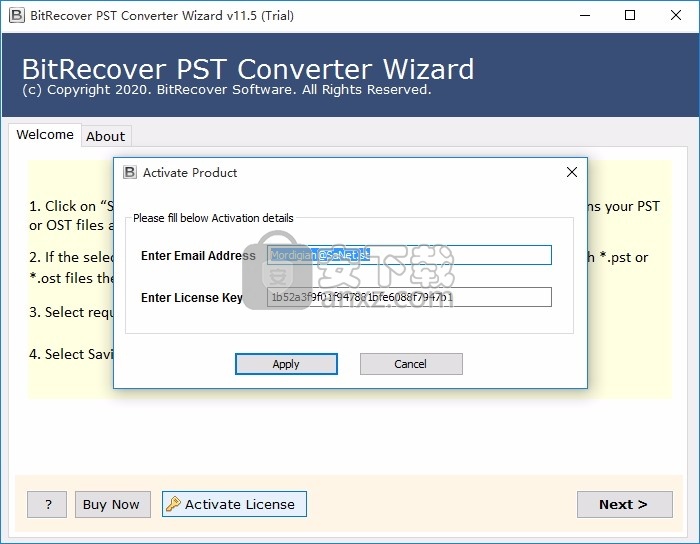Click the BitRecover app icon in title bar
The width and height of the screenshot is (700, 544).
click(x=17, y=16)
